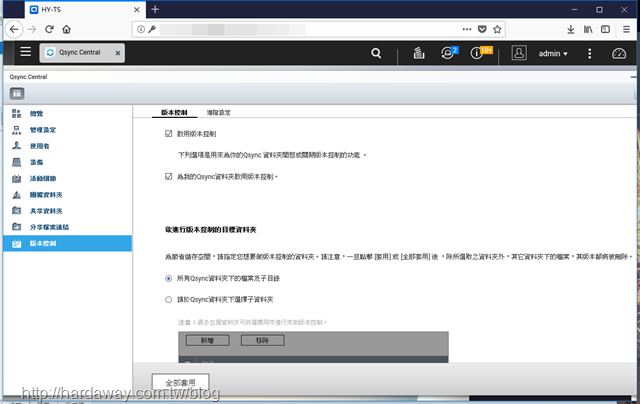Select choose subfolders under Qsync radio
Screen dimensions: 640x404
click(x=168, y=300)
